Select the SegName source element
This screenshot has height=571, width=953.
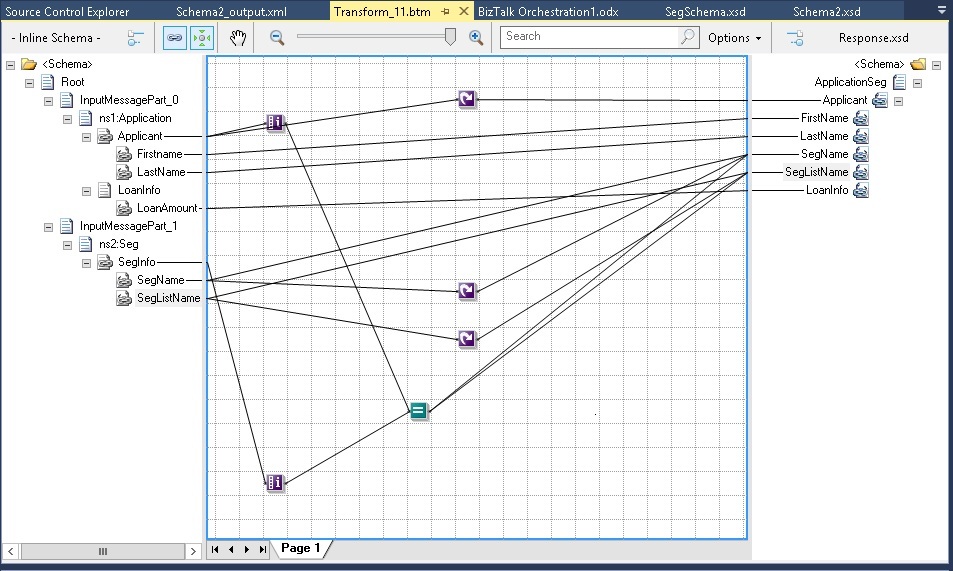click(x=160, y=280)
